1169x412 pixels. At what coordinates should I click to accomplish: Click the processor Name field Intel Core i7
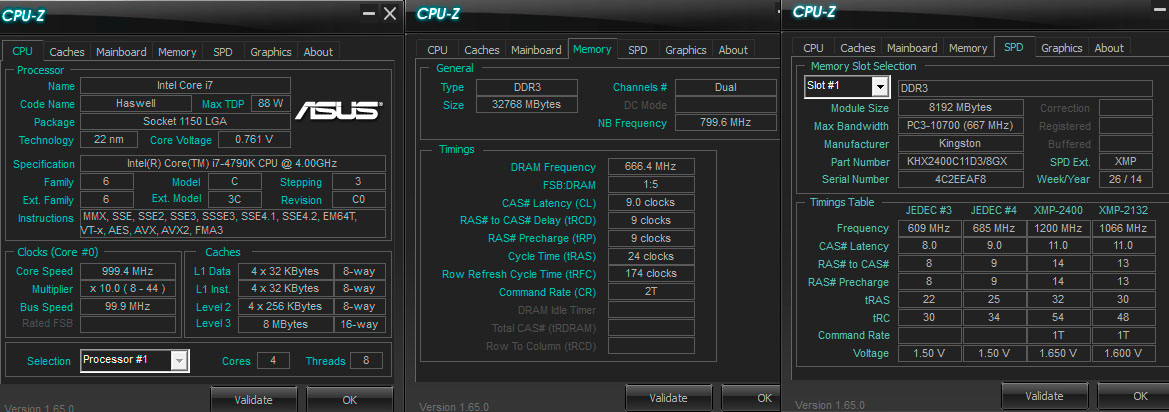click(x=185, y=86)
